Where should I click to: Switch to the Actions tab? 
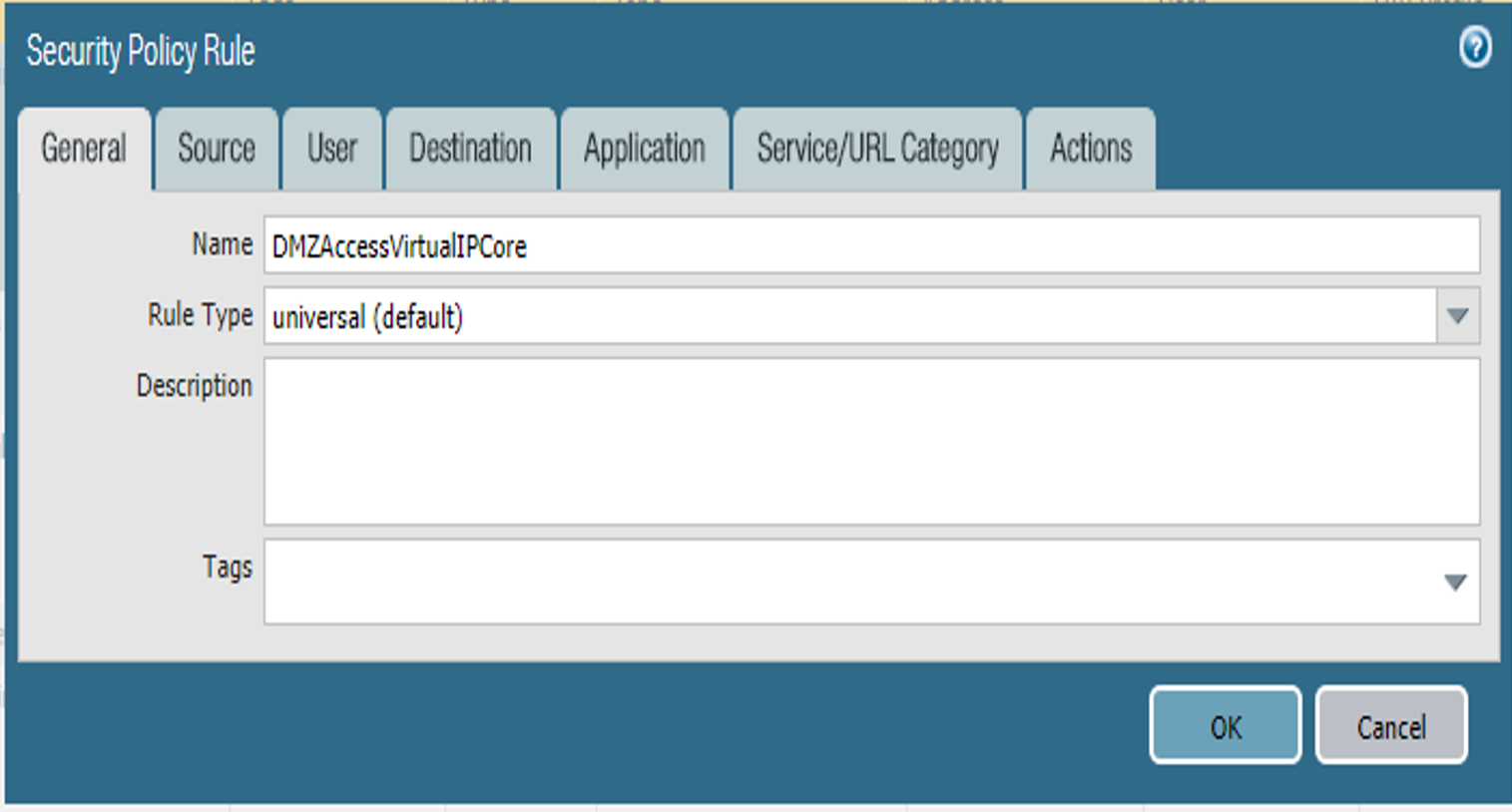tap(1090, 148)
